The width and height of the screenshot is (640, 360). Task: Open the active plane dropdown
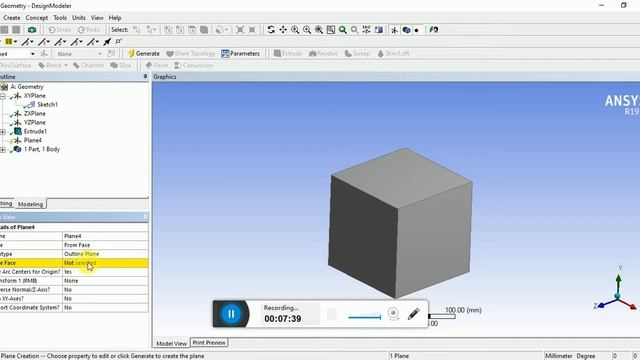33,54
